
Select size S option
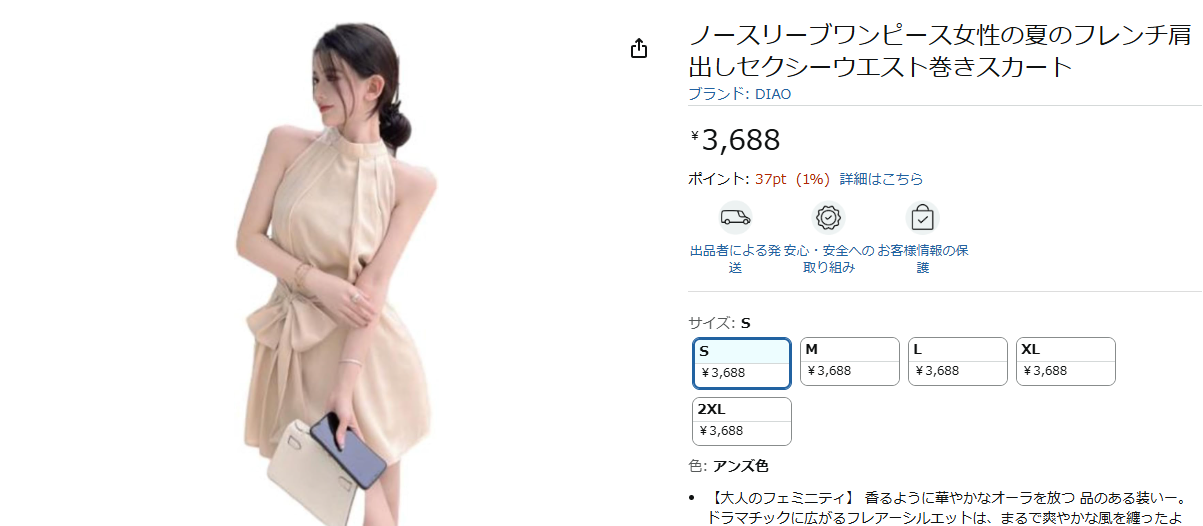tap(742, 363)
